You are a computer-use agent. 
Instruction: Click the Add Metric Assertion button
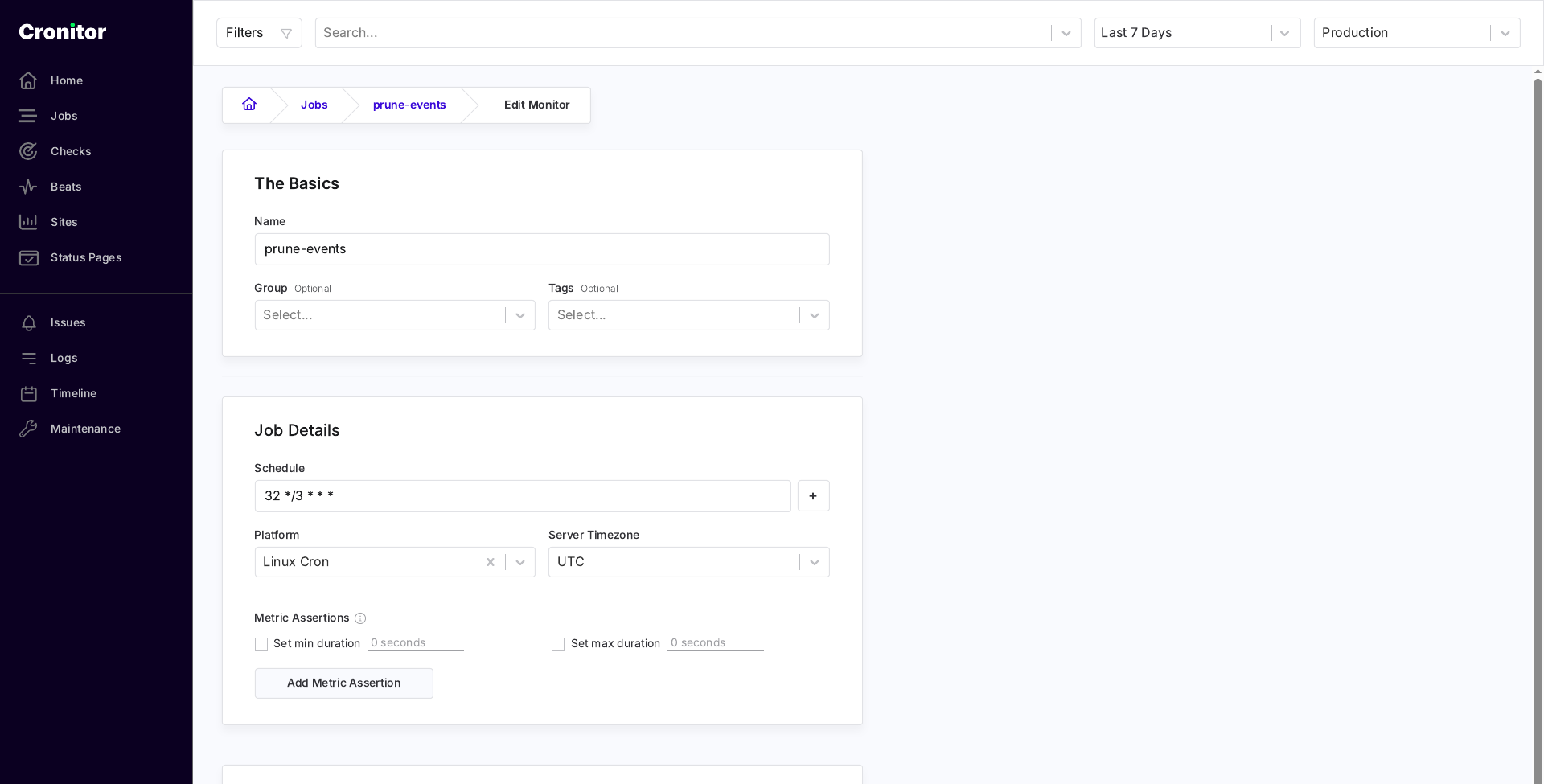(x=344, y=683)
